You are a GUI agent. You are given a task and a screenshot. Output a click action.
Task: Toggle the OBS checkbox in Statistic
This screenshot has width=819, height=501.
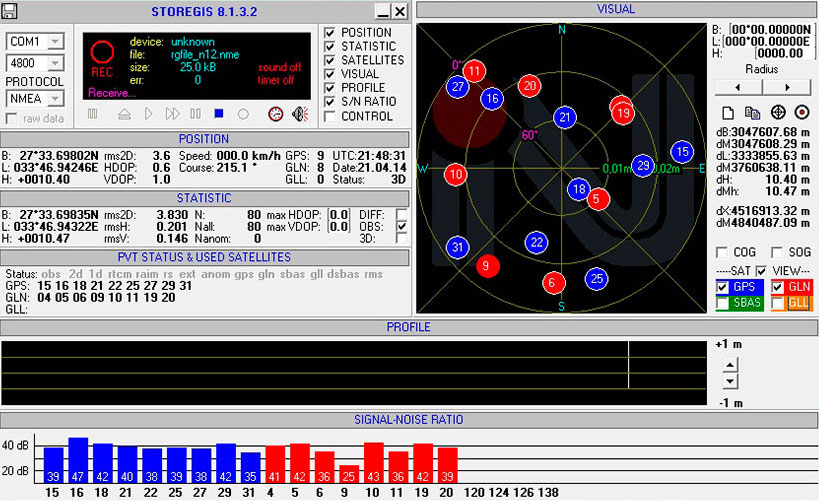[401, 227]
